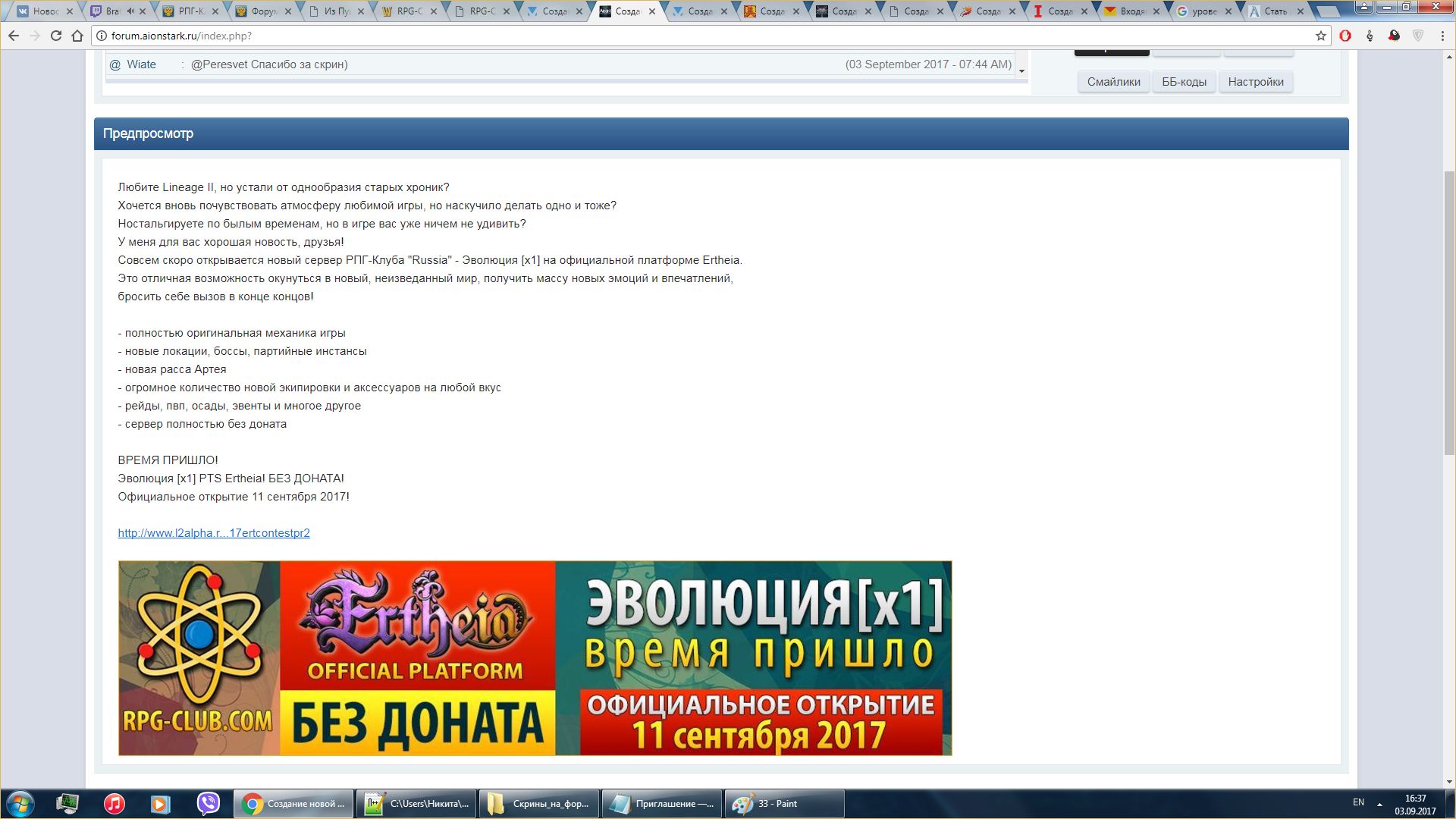Click the Эволюция [x1] Ertheia banner image
The image size is (1456, 819).
click(x=535, y=658)
